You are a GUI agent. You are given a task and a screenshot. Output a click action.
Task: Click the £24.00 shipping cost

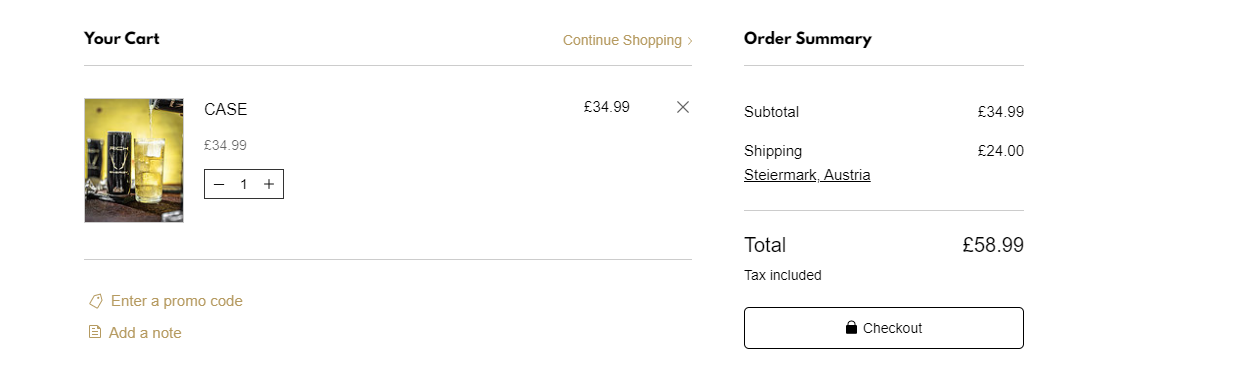pos(1001,151)
